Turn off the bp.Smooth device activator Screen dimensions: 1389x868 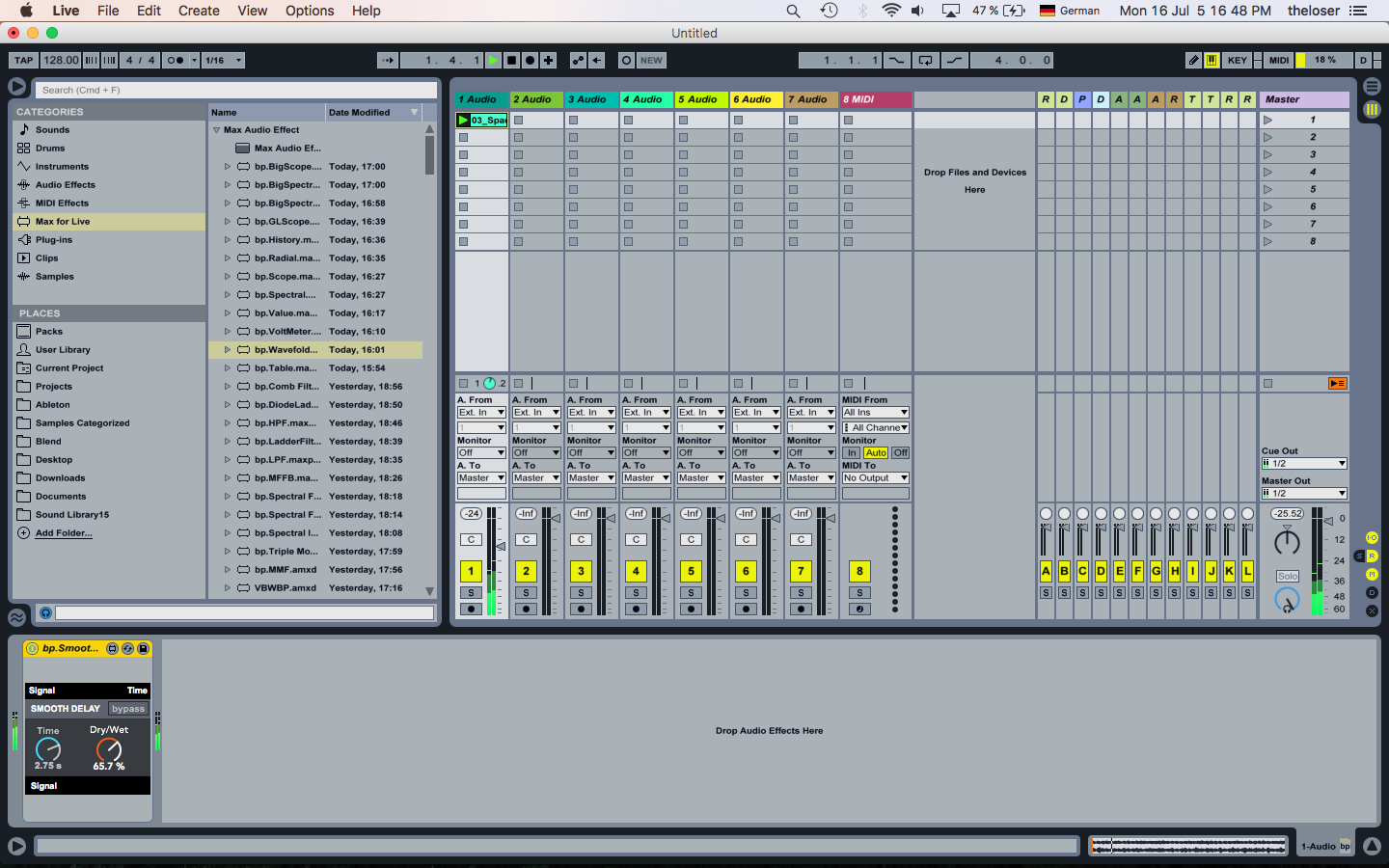pos(32,649)
